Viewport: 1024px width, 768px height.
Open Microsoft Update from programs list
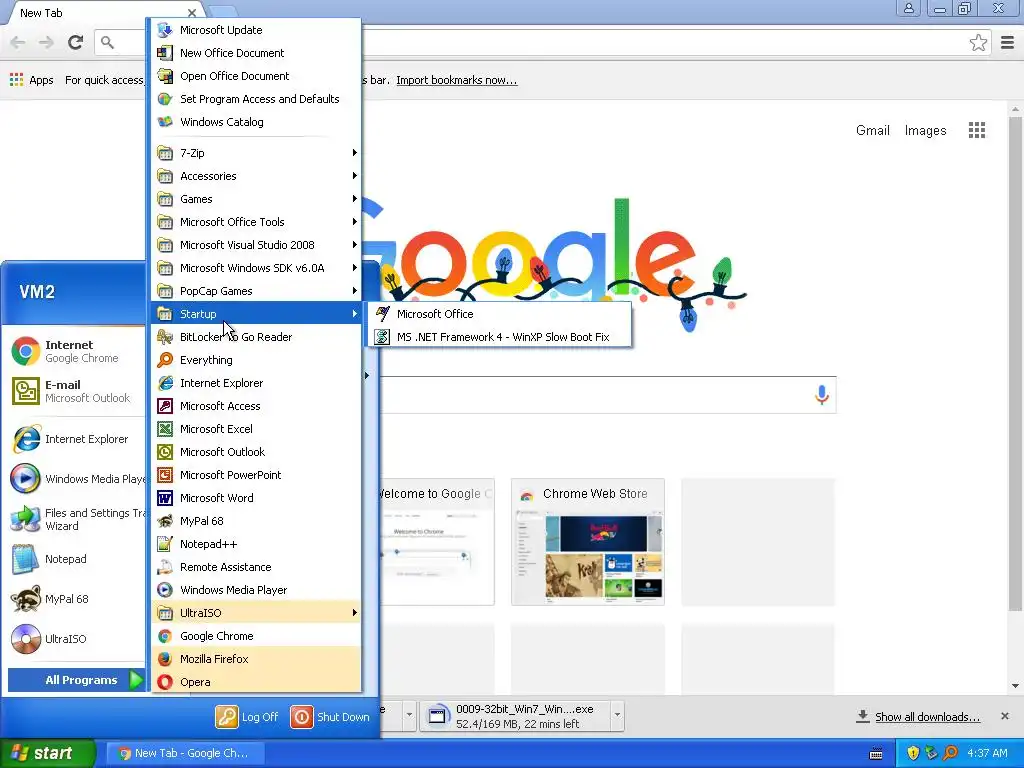tap(256, 30)
